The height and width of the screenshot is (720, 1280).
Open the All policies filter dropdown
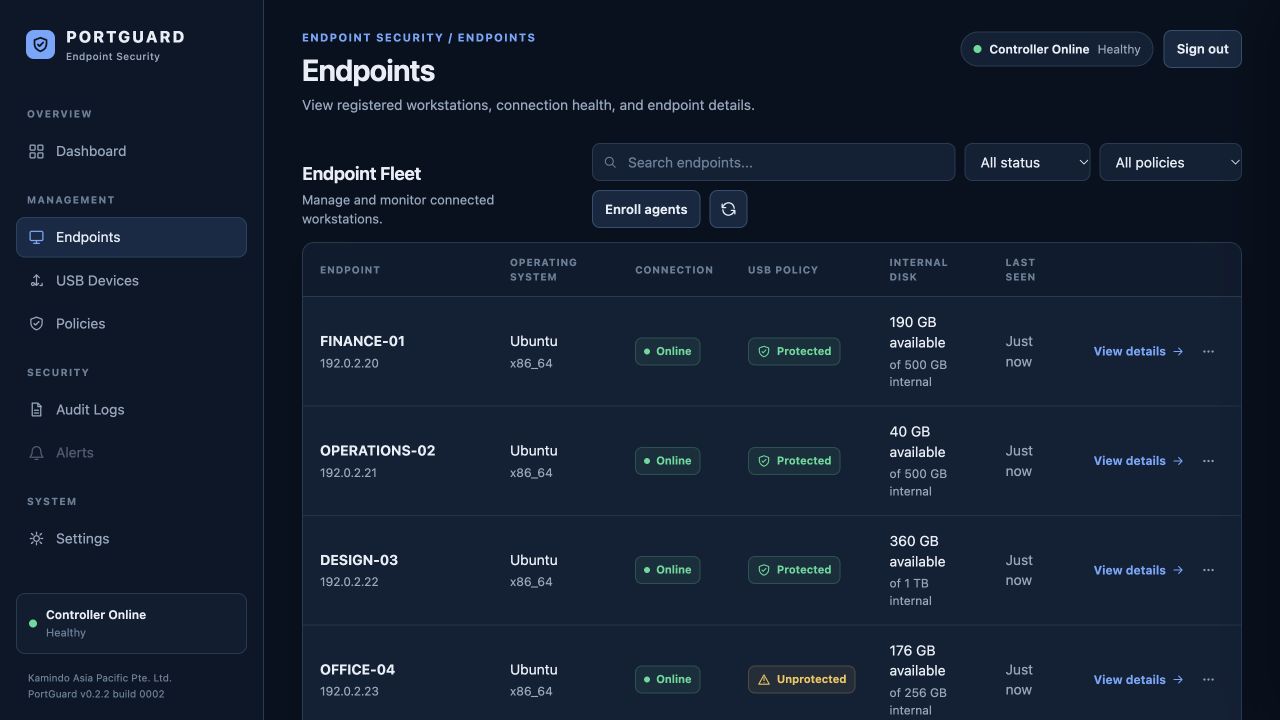[1170, 162]
